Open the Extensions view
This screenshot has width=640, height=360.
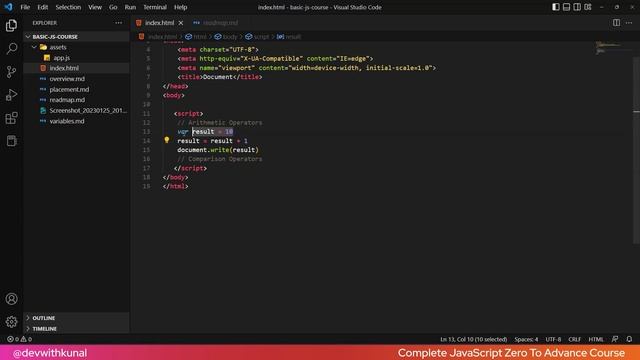click(x=11, y=118)
